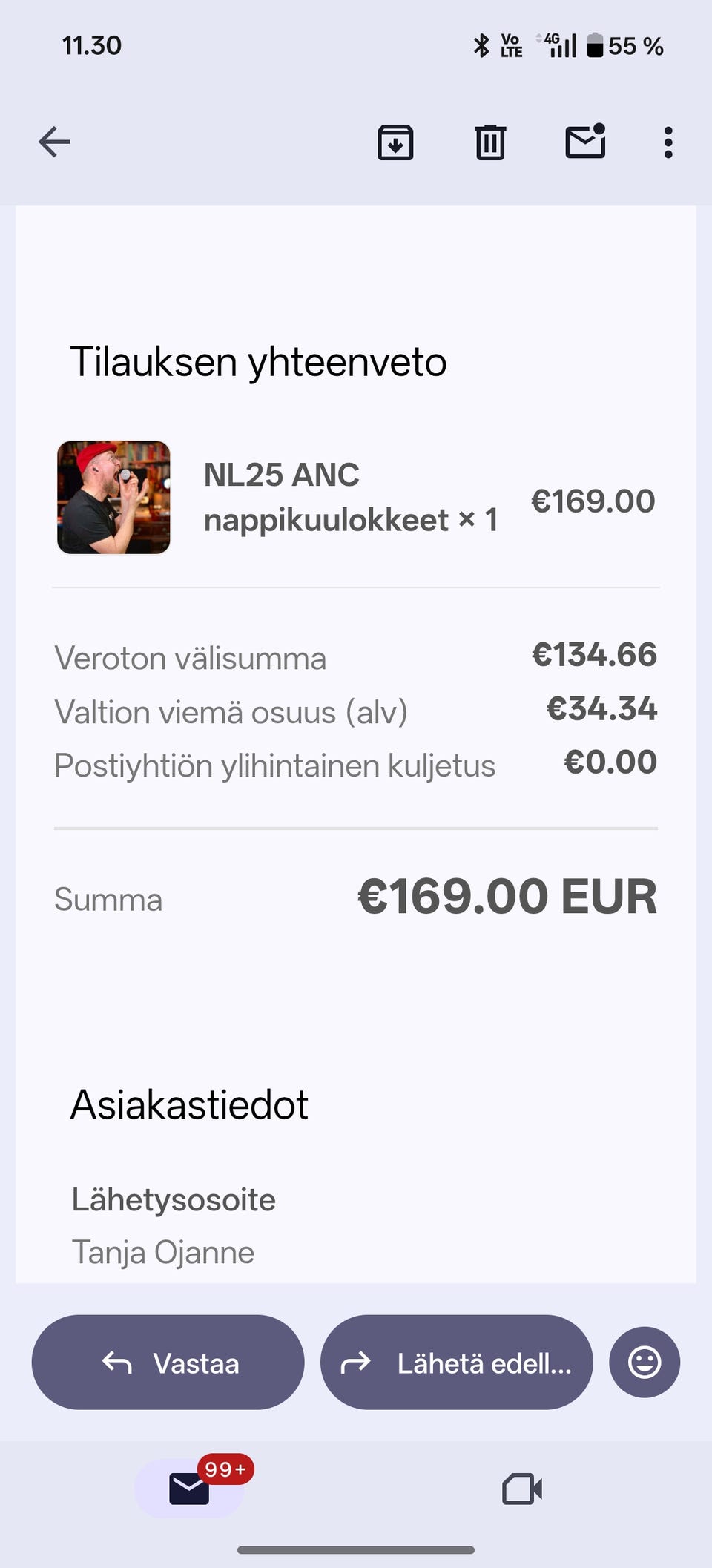Open the three-dot more options menu
Image resolution: width=712 pixels, height=1568 pixels.
click(668, 142)
